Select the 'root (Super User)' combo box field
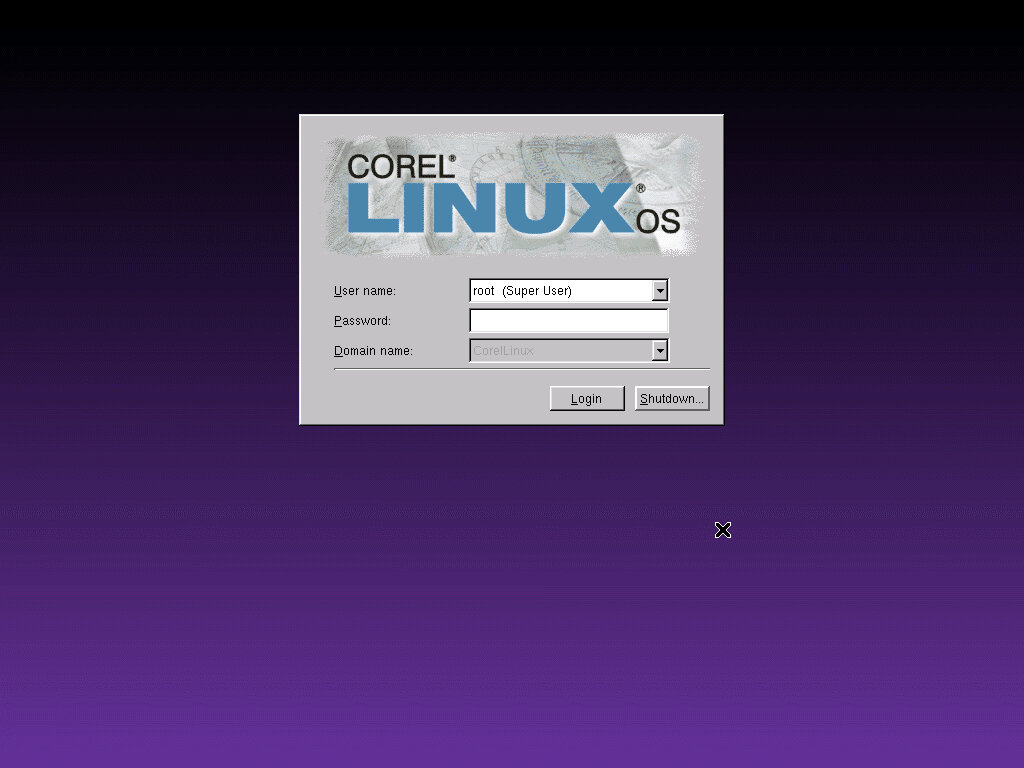Screen dimensions: 1024x768 [x=560, y=291]
